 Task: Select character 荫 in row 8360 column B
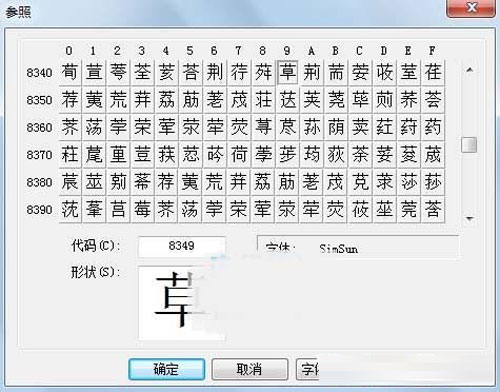pos(336,127)
